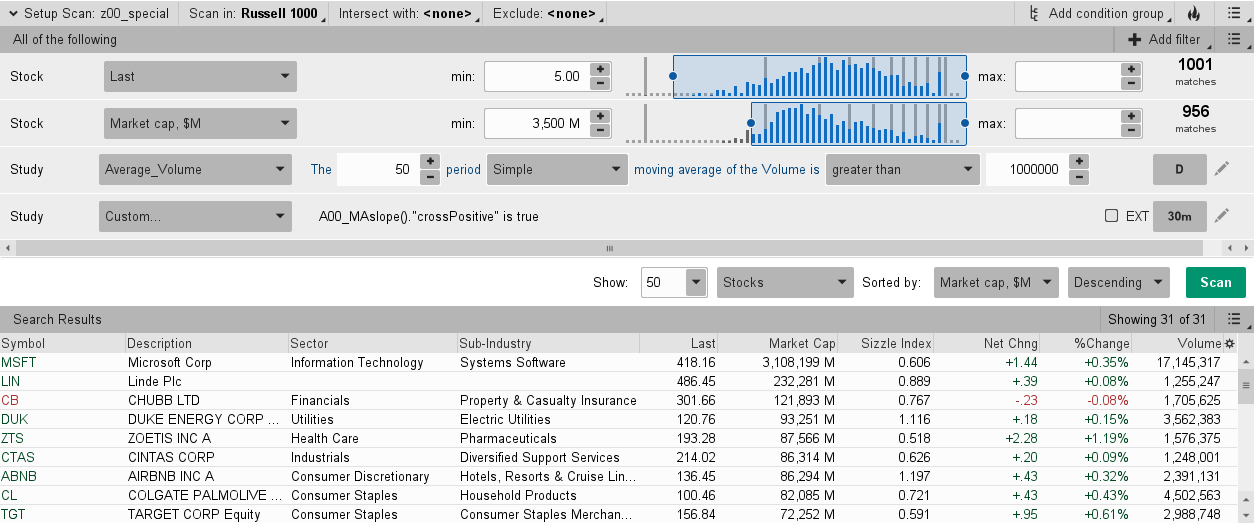1254x523 pixels.
Task: Decrease the 1000000 volume threshold
Action: (1078, 176)
